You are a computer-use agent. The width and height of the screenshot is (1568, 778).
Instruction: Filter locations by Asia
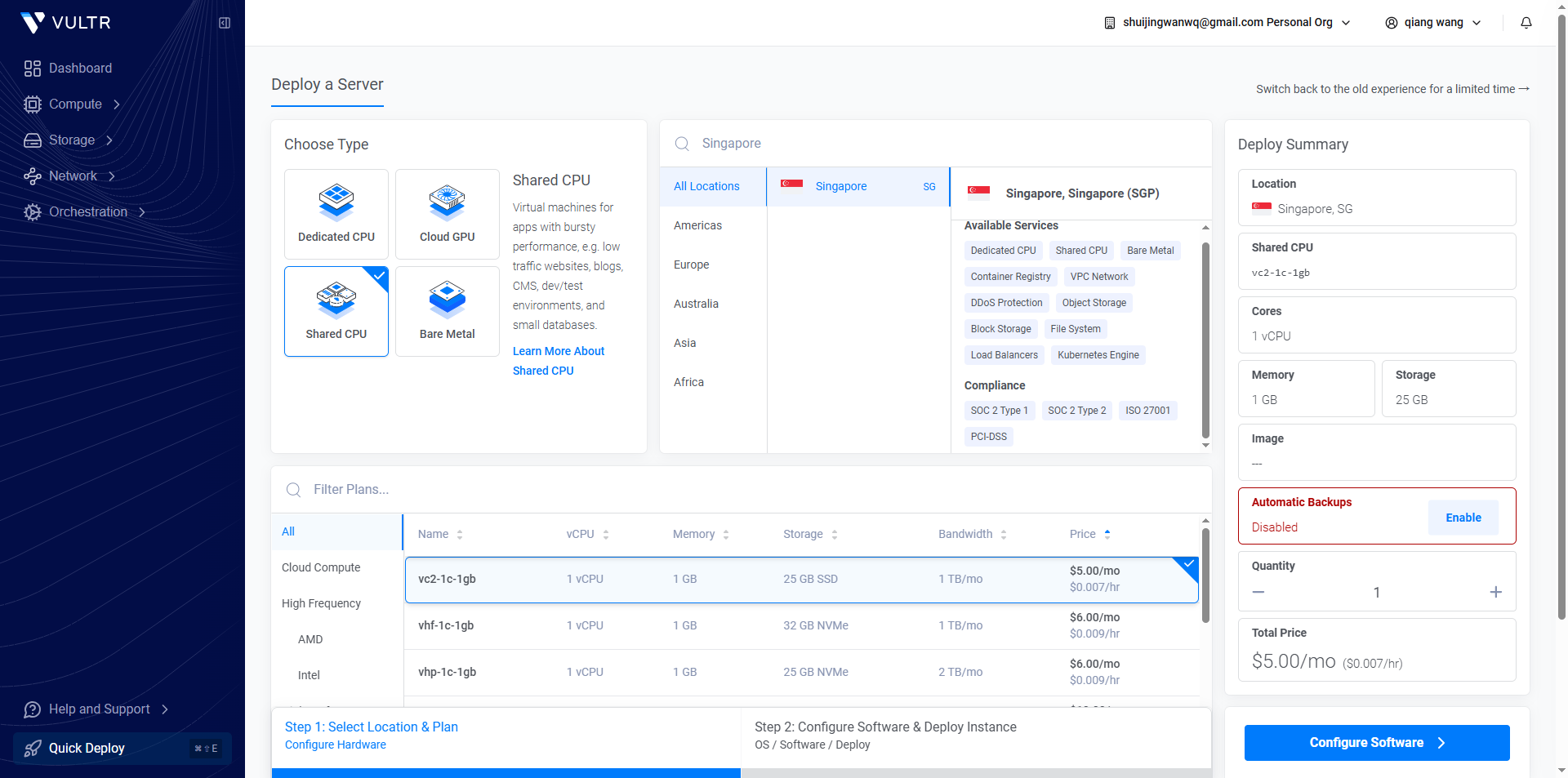[684, 343]
